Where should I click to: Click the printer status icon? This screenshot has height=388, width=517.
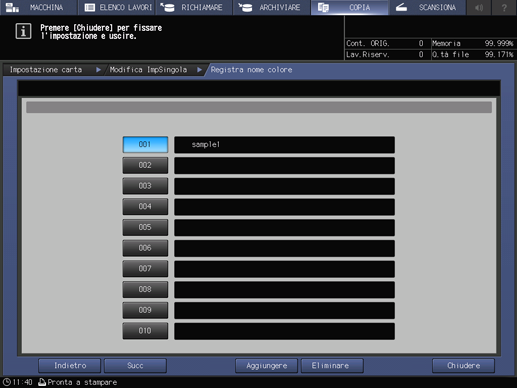[x=42, y=382]
